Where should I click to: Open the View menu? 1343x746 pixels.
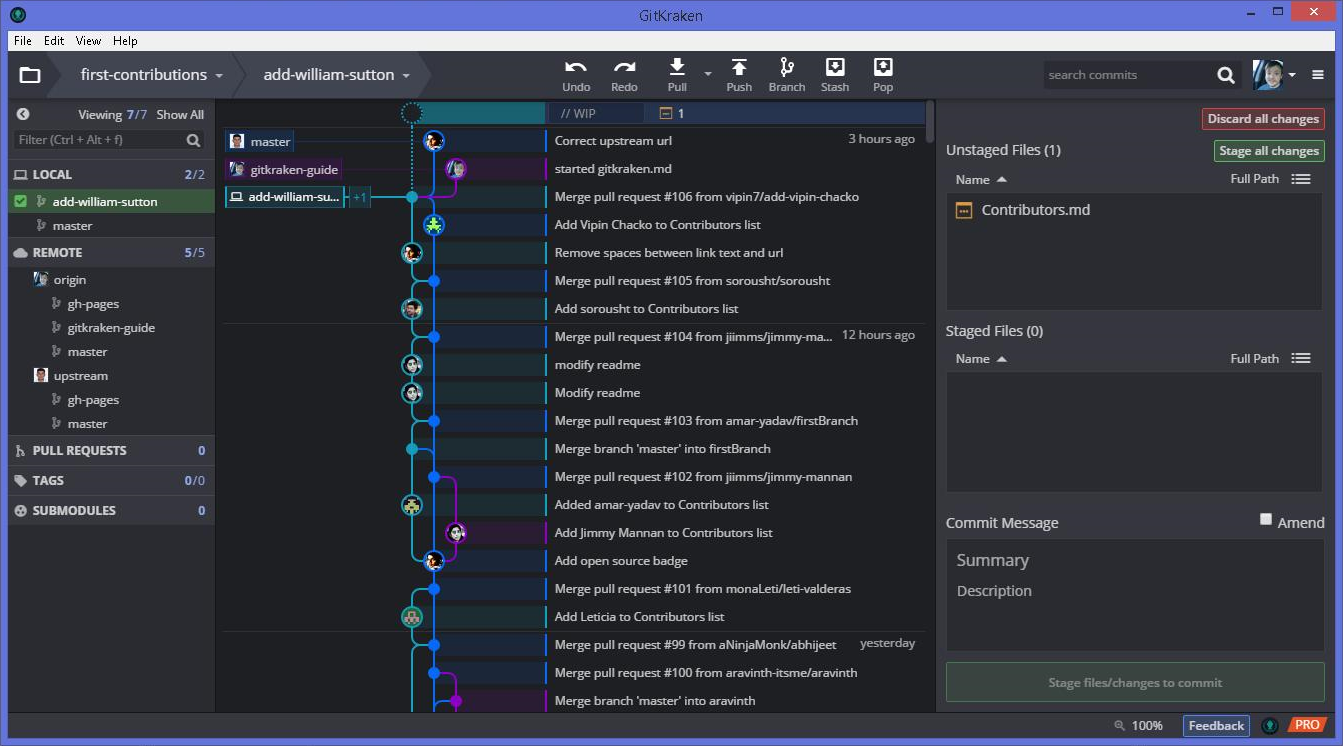point(88,41)
